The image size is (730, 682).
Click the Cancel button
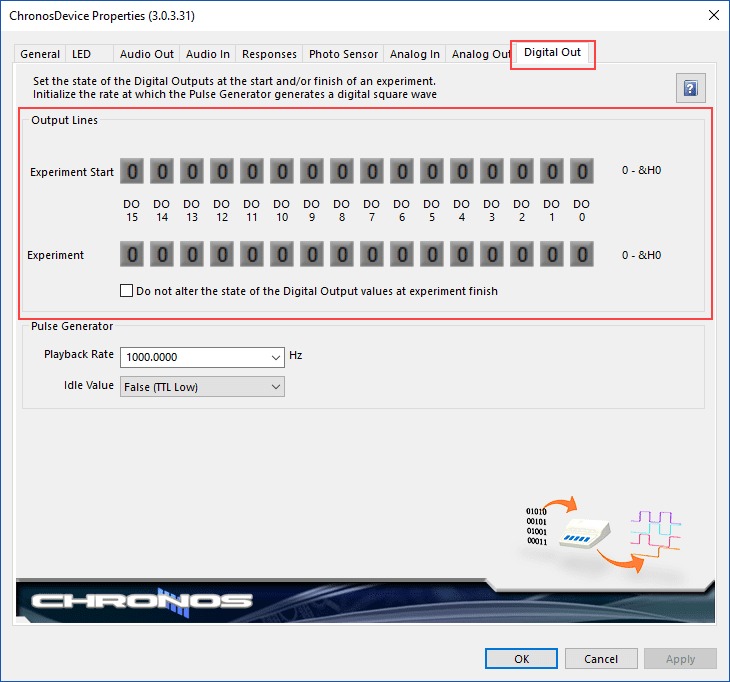point(601,659)
